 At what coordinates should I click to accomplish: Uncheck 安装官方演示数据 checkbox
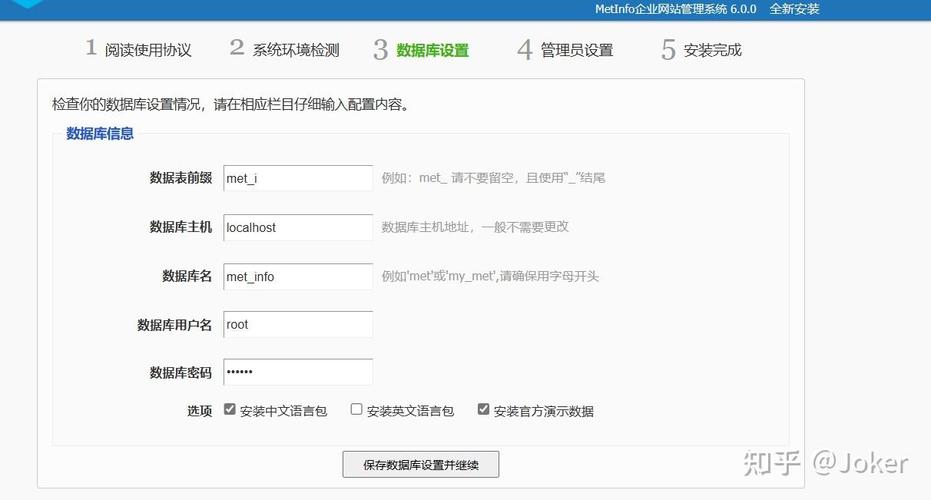point(483,410)
